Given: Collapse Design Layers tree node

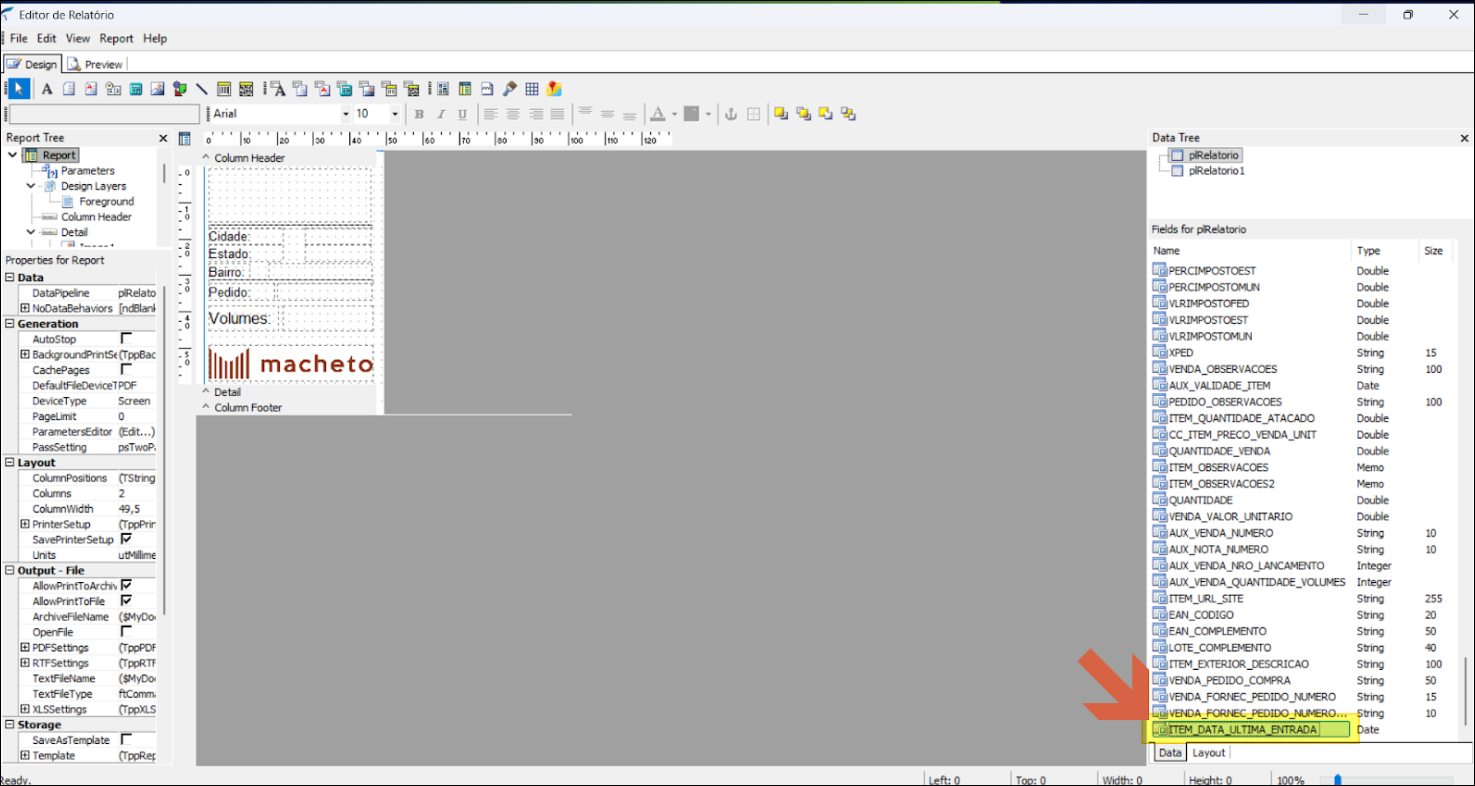Looking at the screenshot, I should pos(30,186).
